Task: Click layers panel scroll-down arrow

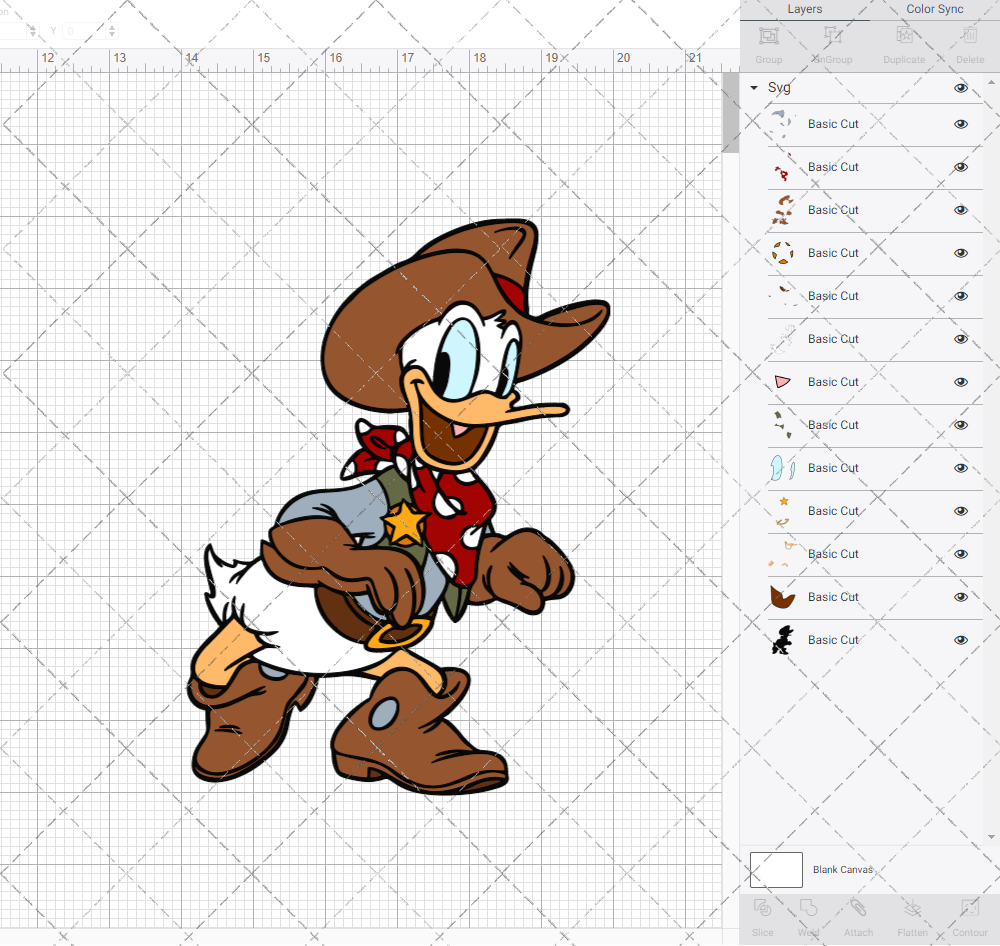Action: coord(990,837)
